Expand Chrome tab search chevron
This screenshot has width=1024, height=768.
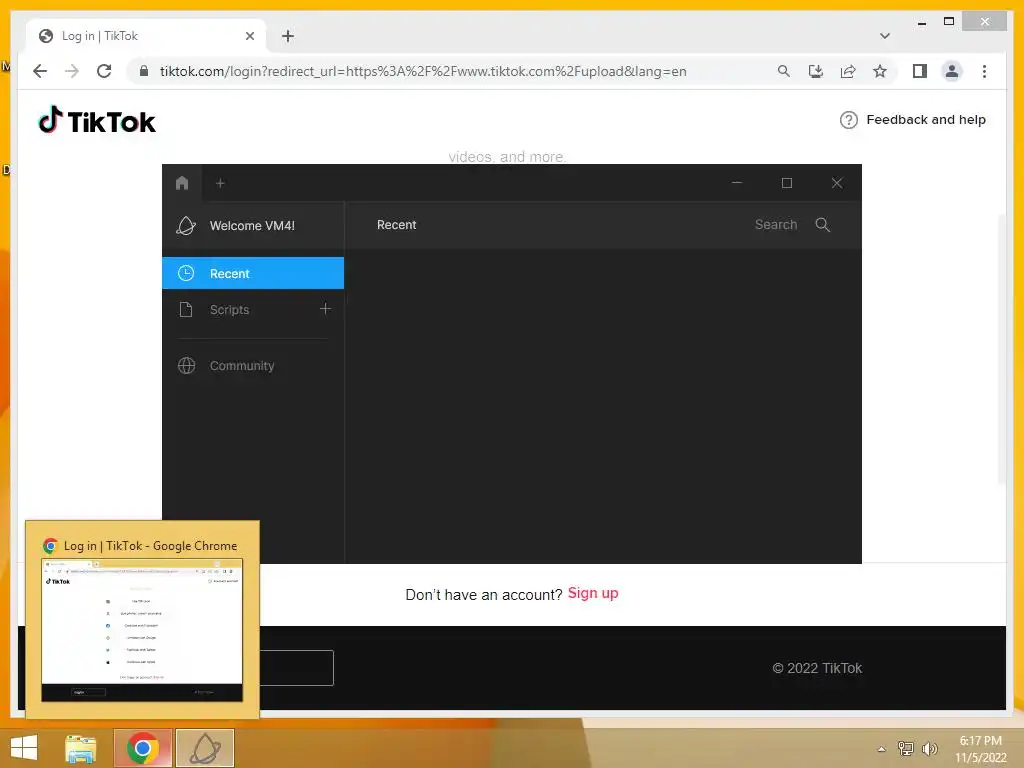point(885,36)
